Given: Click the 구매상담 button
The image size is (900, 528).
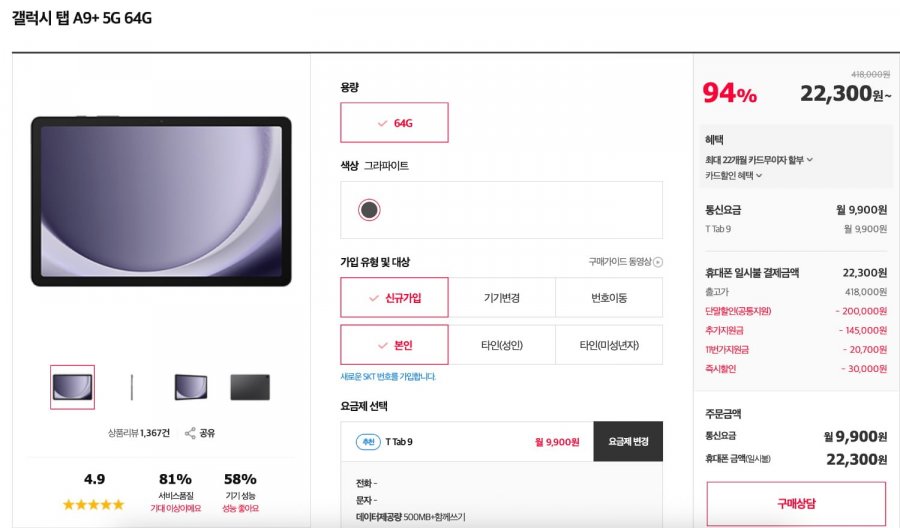Looking at the screenshot, I should tap(796, 504).
